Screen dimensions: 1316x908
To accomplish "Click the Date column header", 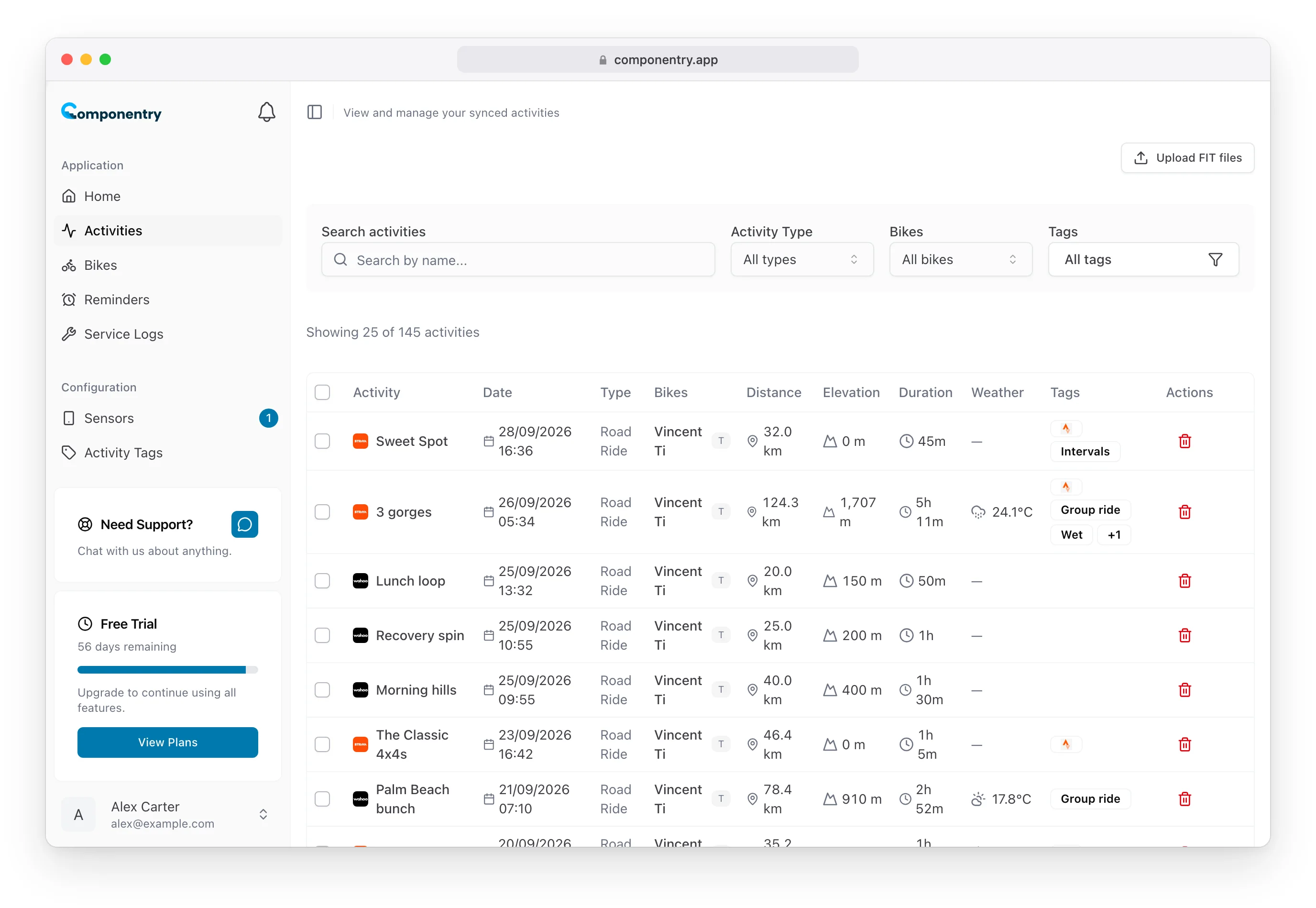I will tap(497, 392).
